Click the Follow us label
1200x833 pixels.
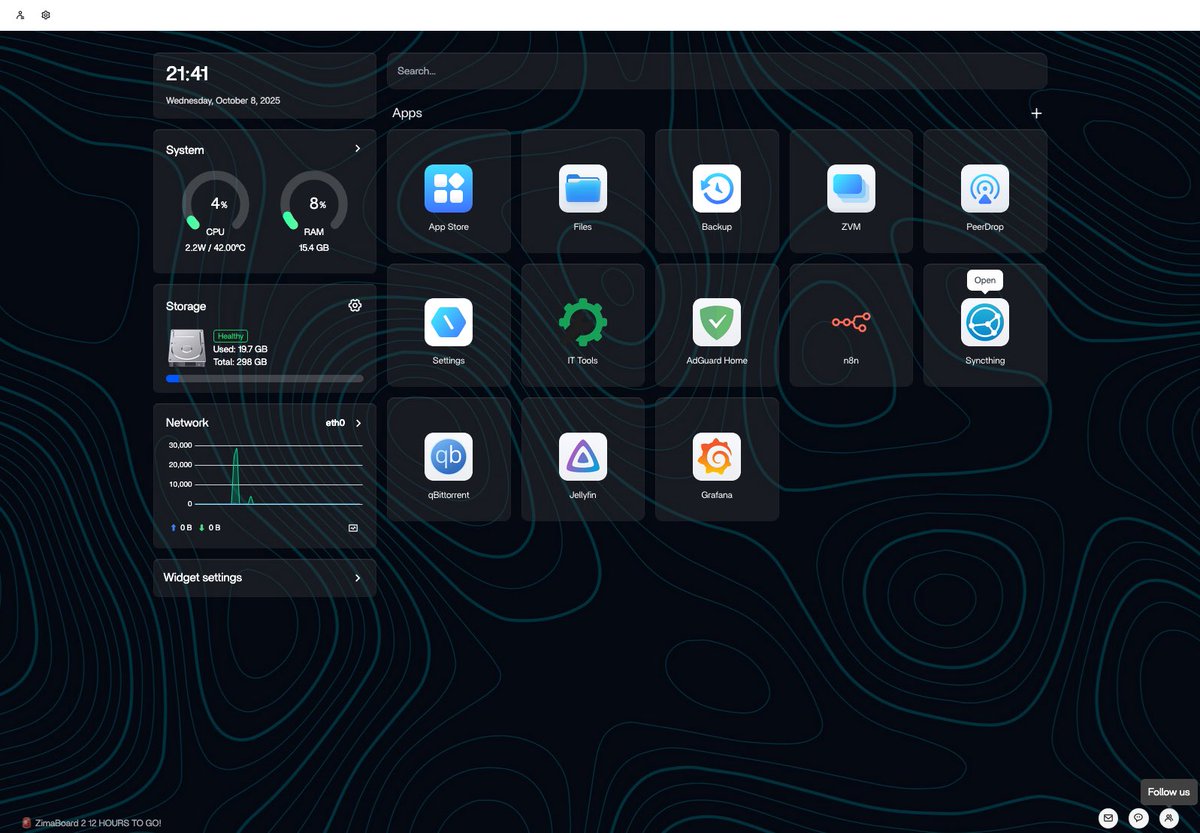(x=1169, y=792)
